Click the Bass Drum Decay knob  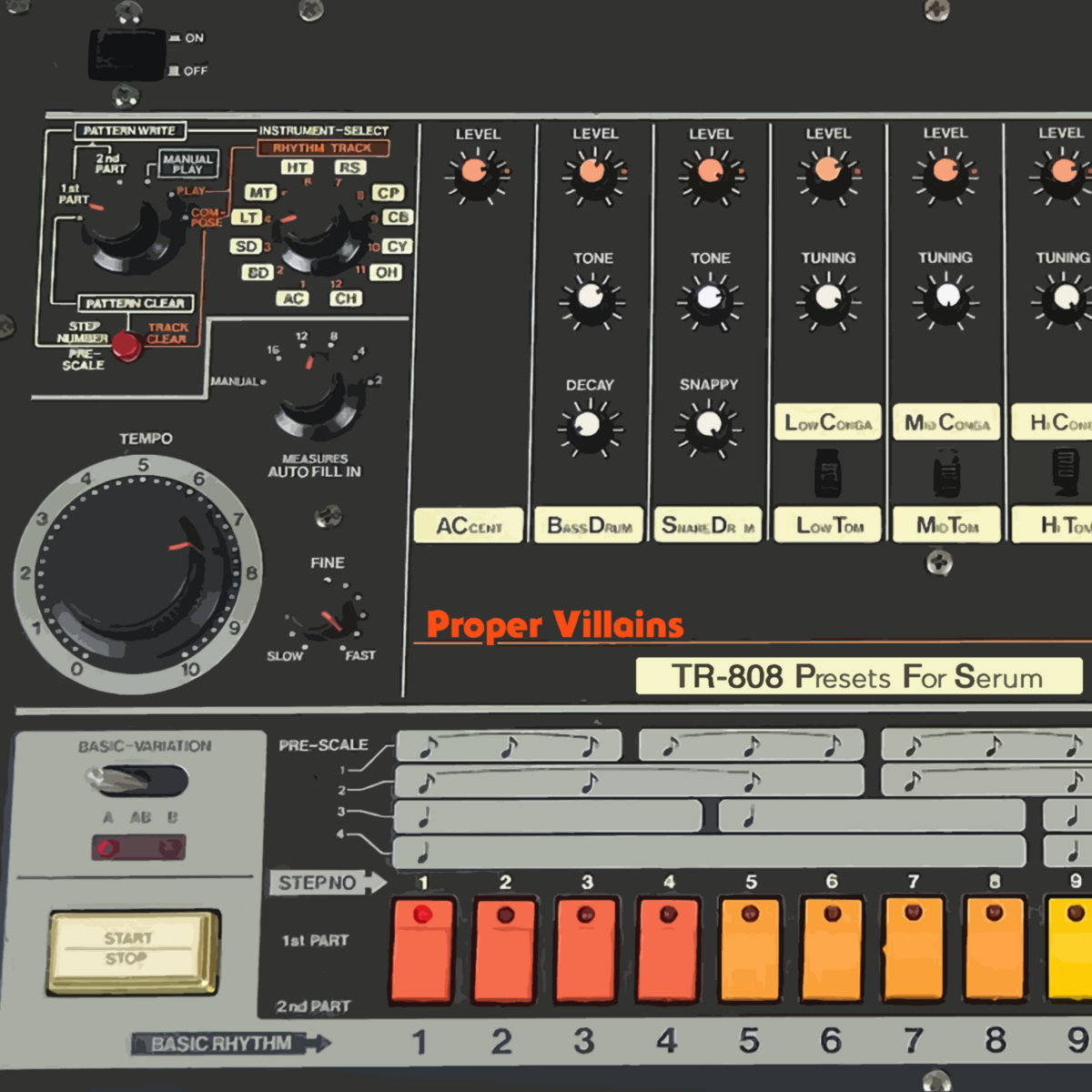coord(590,426)
